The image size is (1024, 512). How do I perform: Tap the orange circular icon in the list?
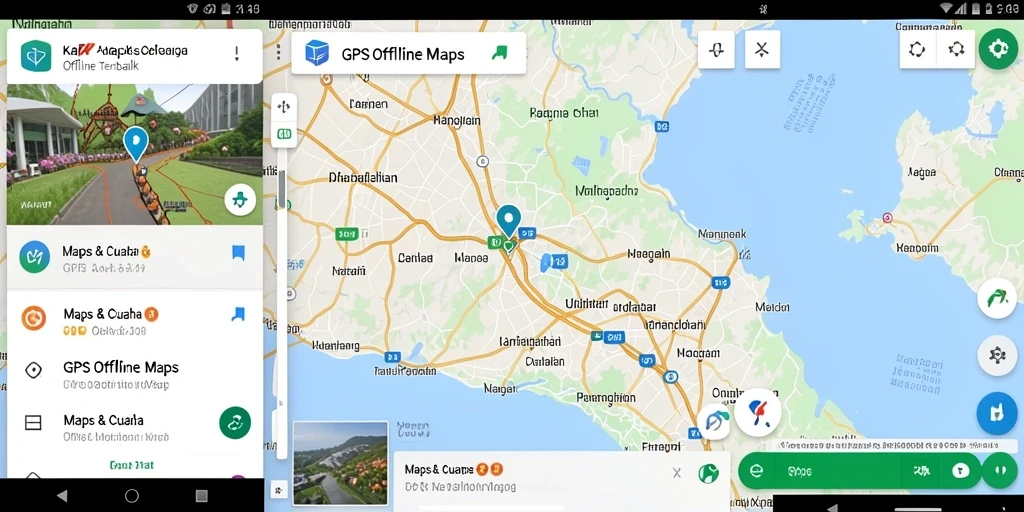pos(33,318)
